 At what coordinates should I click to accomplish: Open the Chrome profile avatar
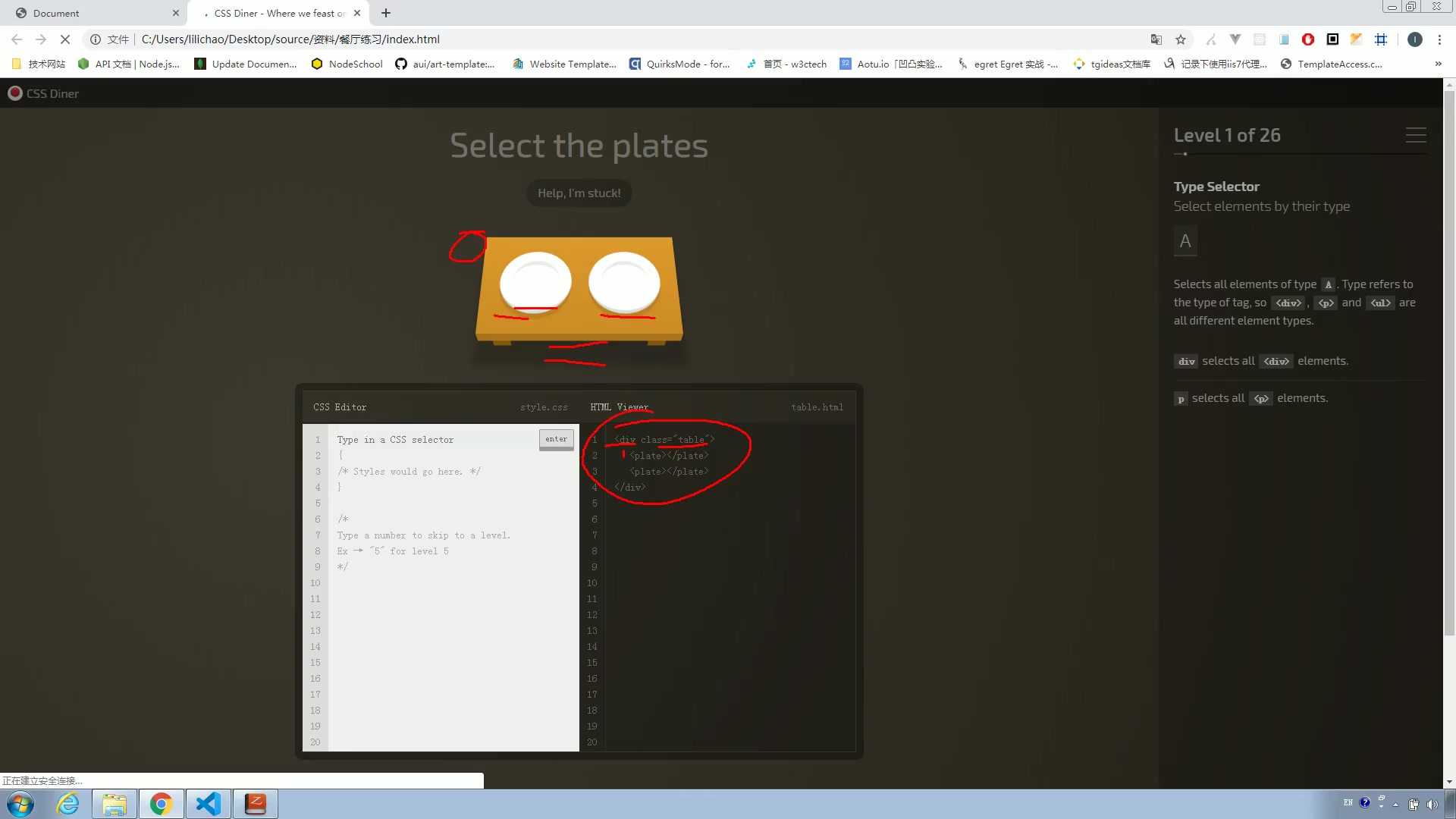(x=1415, y=39)
